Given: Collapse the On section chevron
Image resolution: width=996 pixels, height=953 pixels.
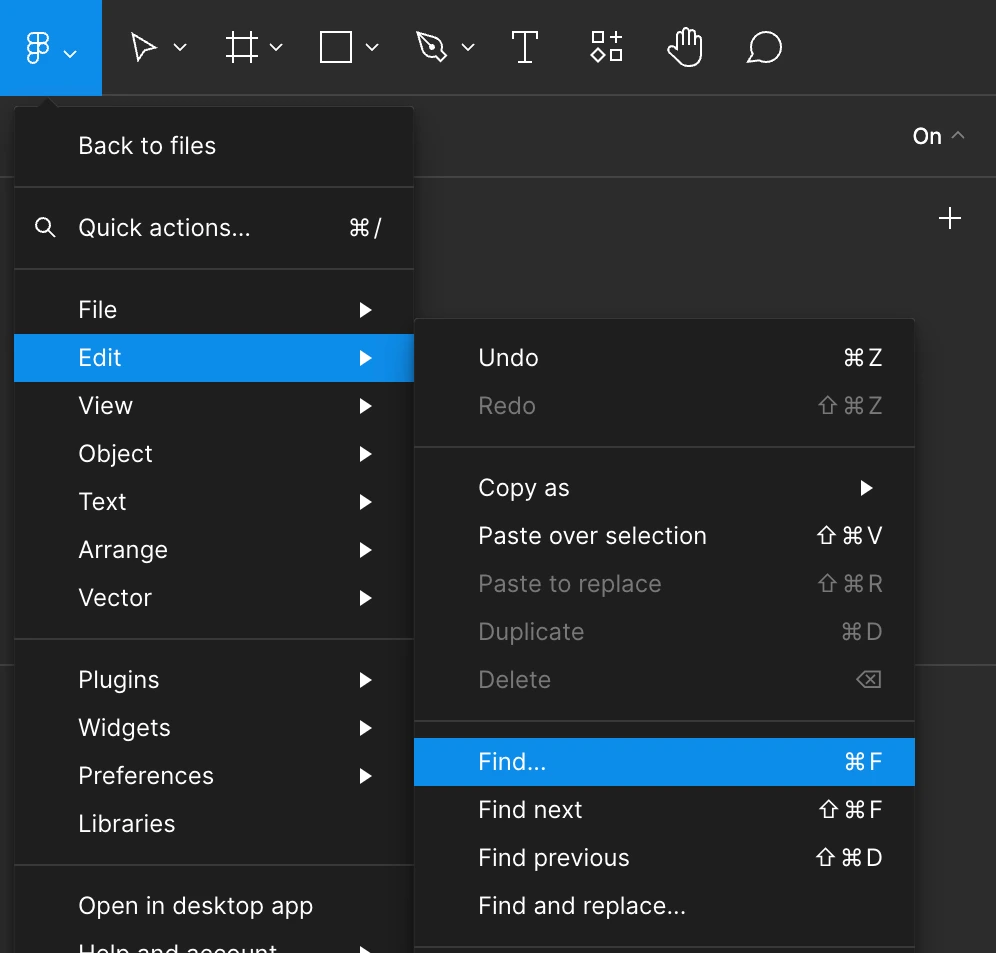Looking at the screenshot, I should 958,136.
